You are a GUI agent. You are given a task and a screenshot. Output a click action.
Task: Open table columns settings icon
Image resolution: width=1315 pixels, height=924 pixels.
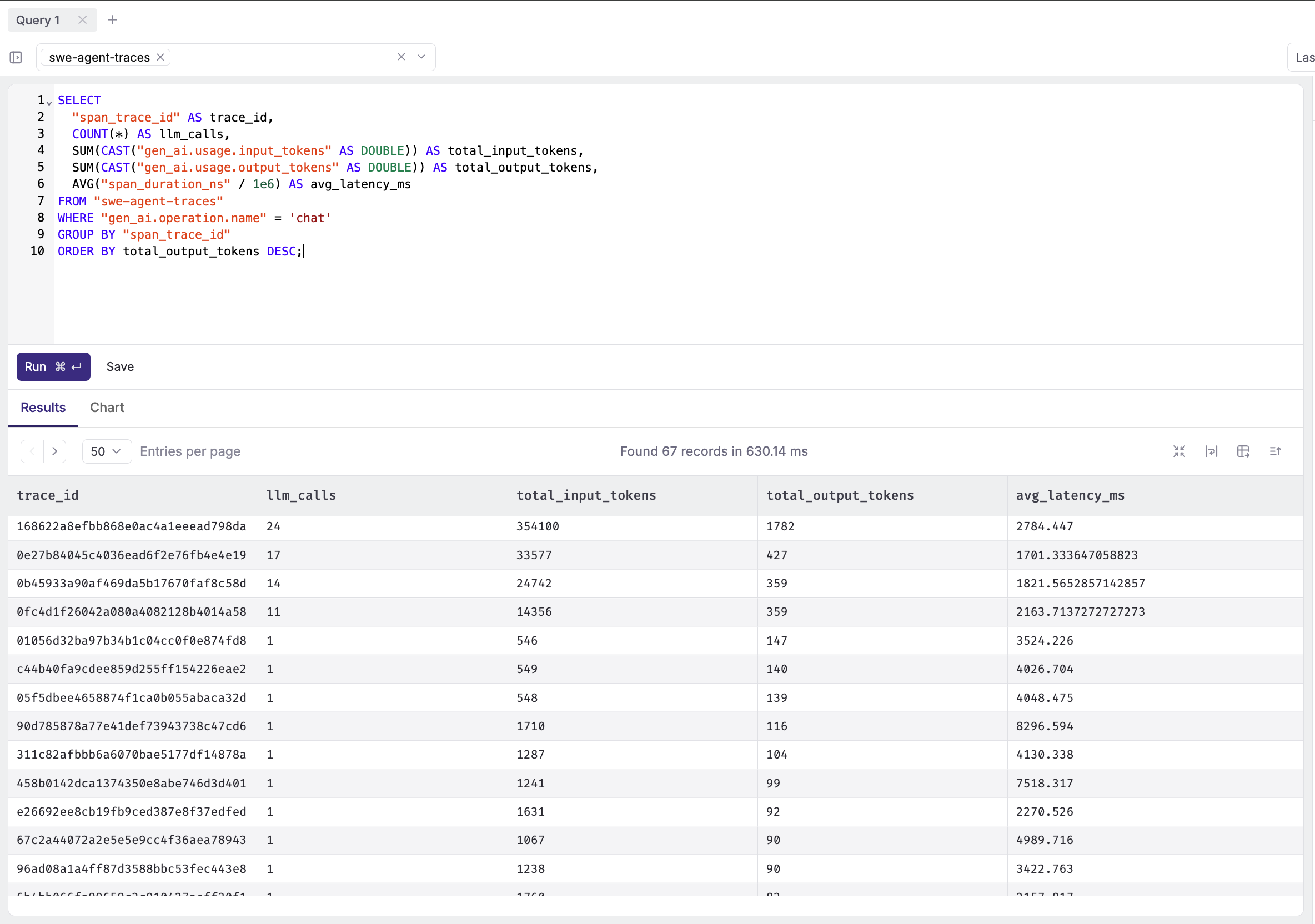pos(1243,451)
